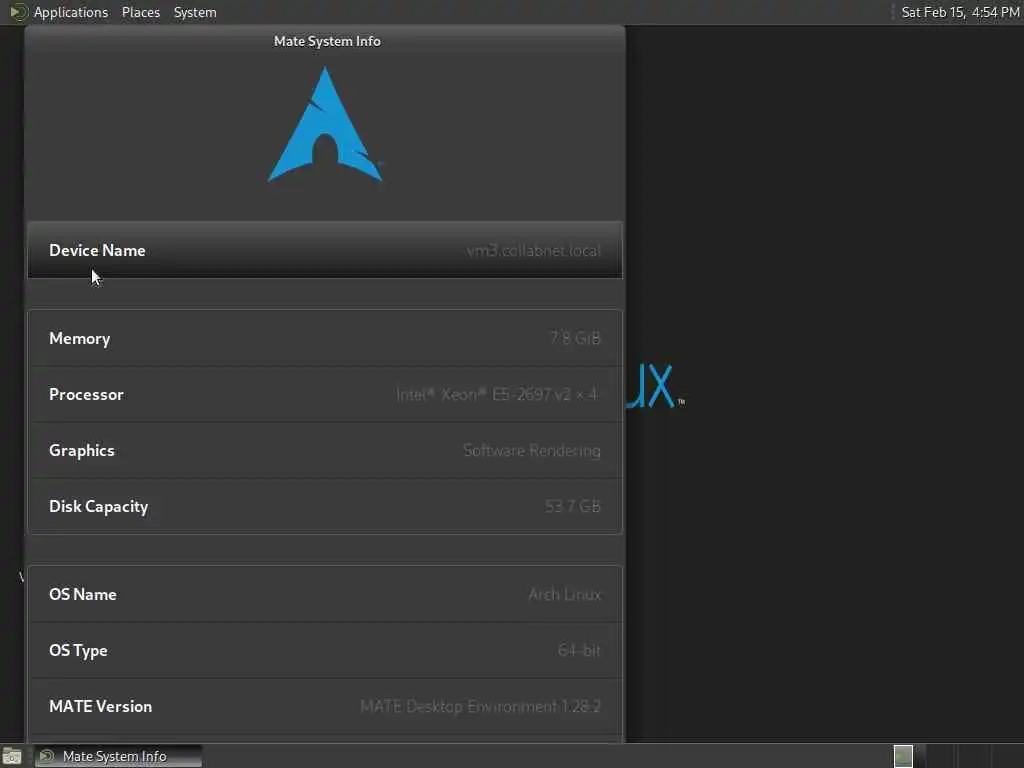The height and width of the screenshot is (768, 1024).
Task: Click the Intel Xeon E5-2697 v2 value
Action: 496,394
